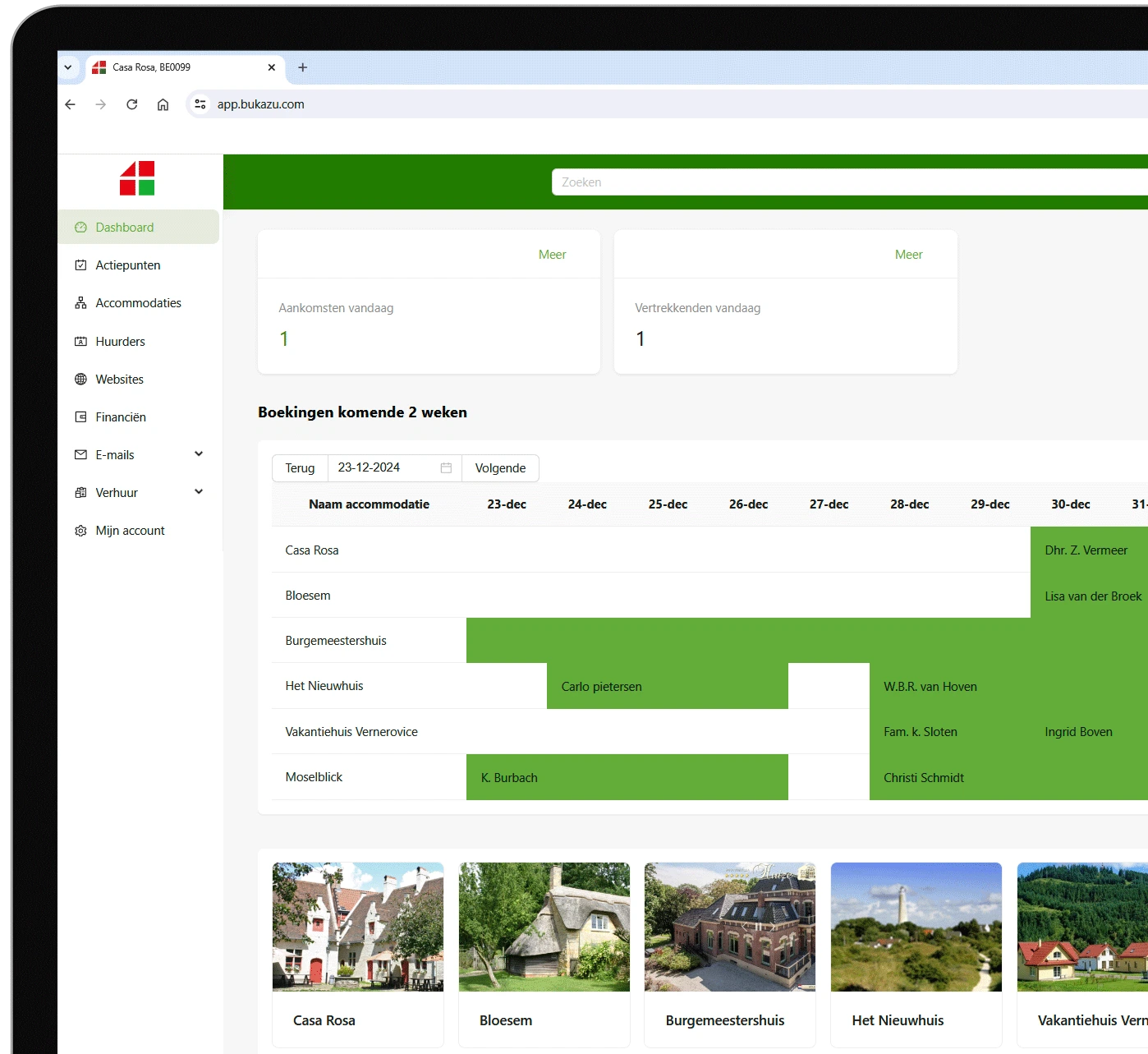Click the Terug button

(300, 468)
